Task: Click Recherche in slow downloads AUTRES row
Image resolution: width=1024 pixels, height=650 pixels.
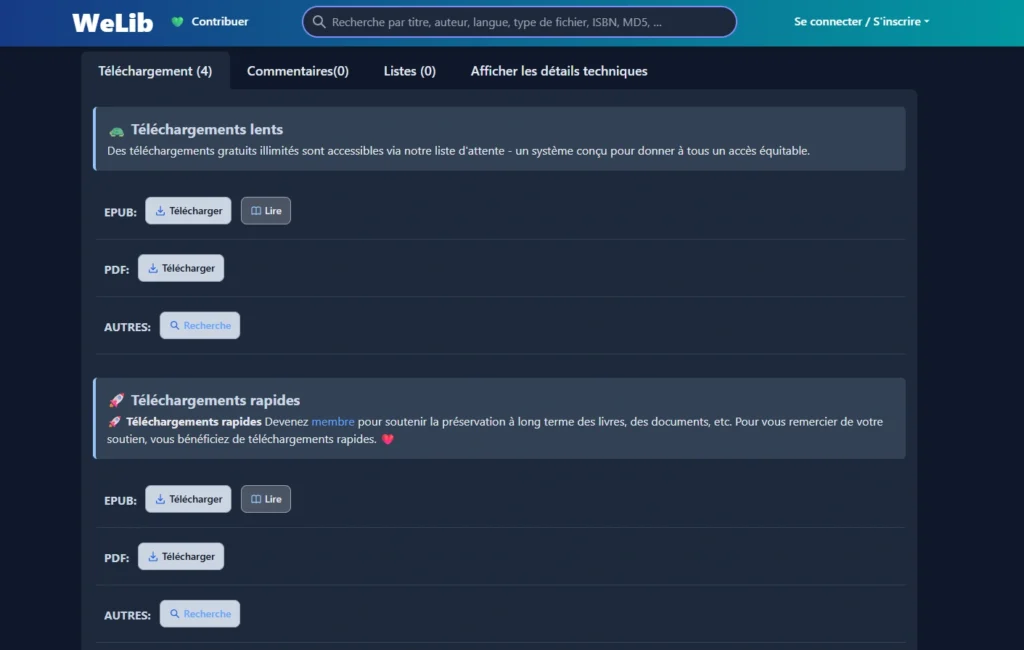Action: (x=200, y=325)
